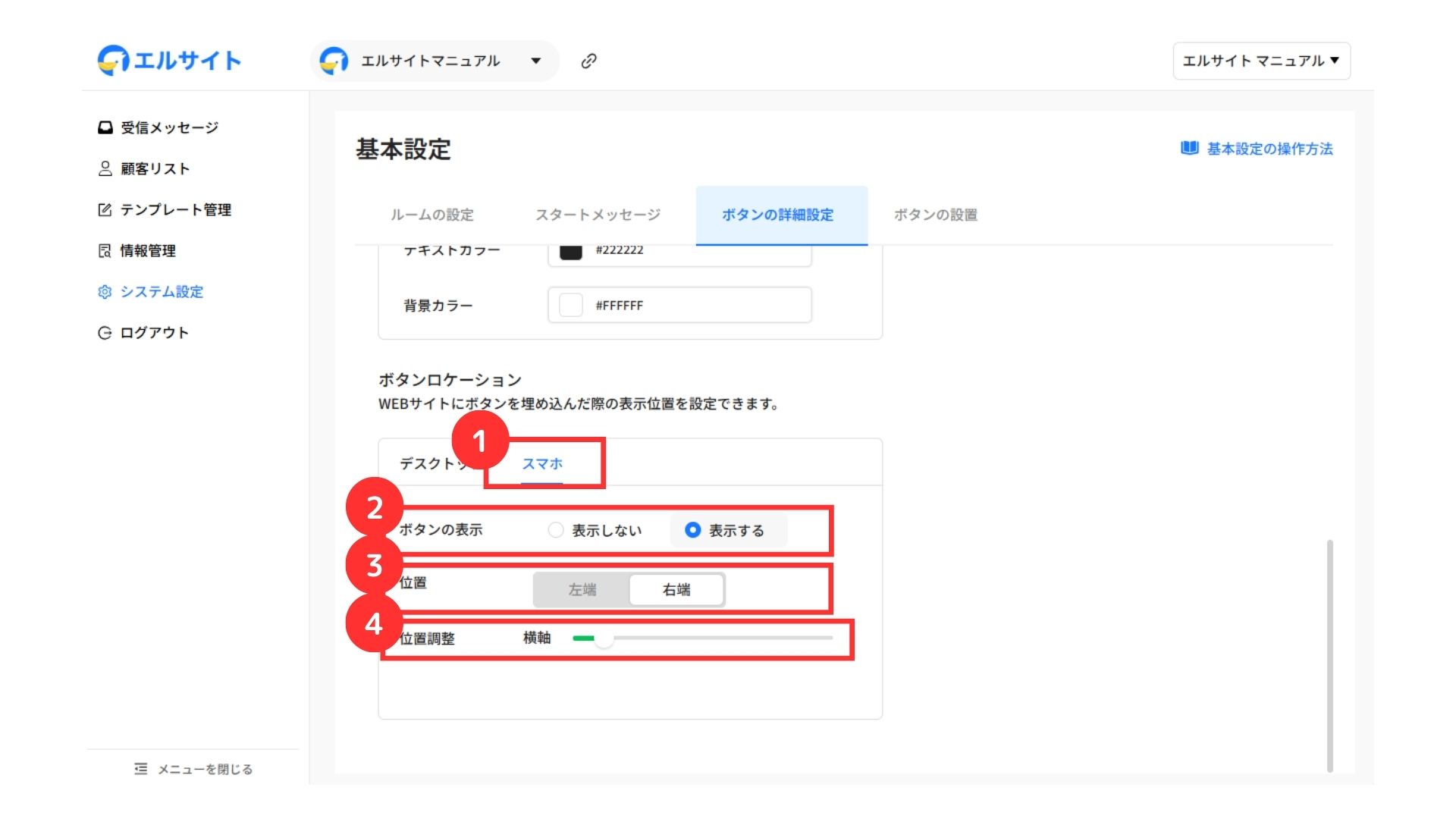
Task: Switch to the ルームの設定 tab
Action: (431, 215)
